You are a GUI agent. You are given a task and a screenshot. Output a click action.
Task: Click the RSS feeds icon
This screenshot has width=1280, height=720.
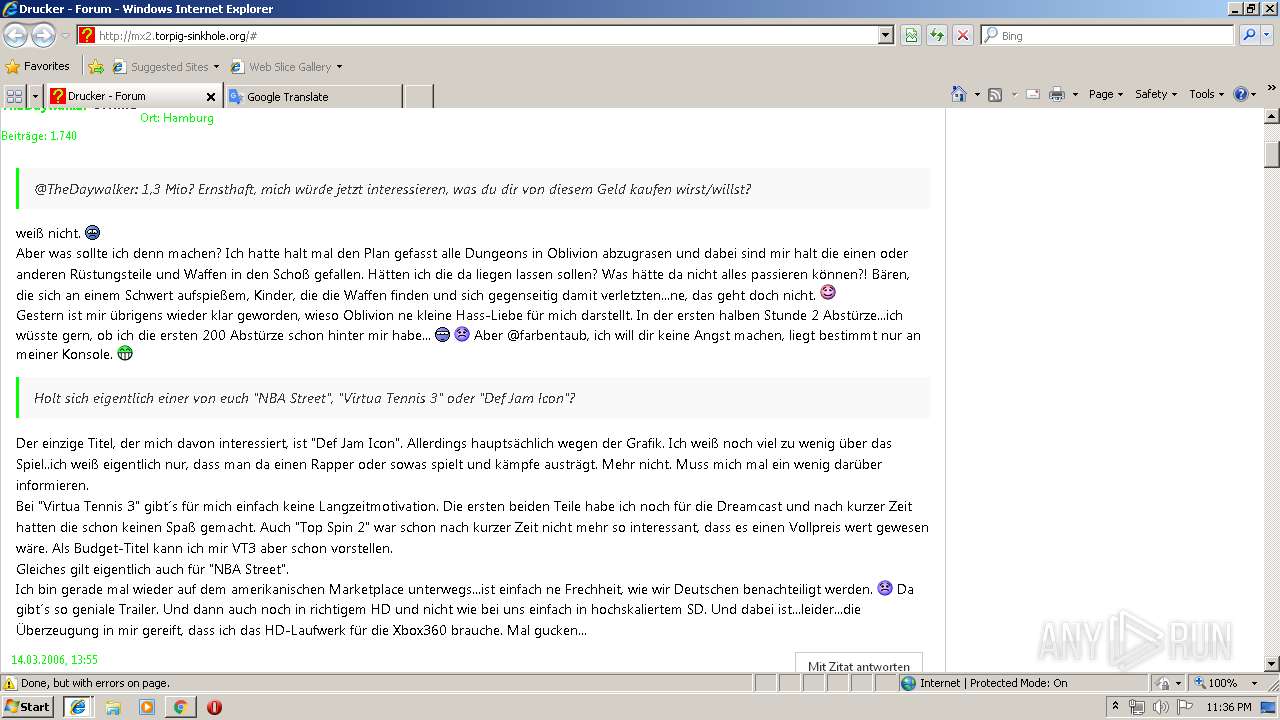click(x=995, y=94)
